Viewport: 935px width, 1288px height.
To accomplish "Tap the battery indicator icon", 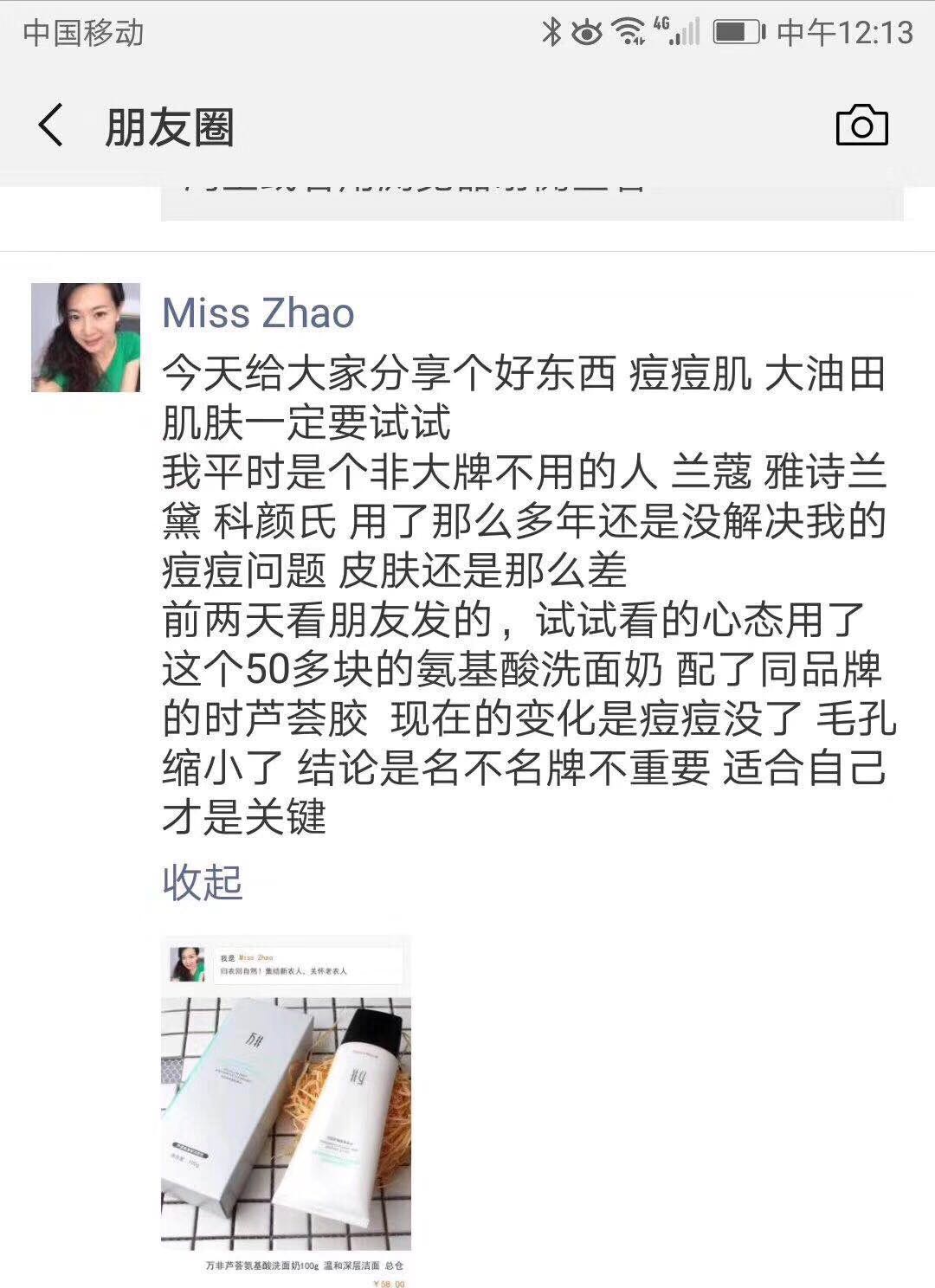I will coord(738,33).
